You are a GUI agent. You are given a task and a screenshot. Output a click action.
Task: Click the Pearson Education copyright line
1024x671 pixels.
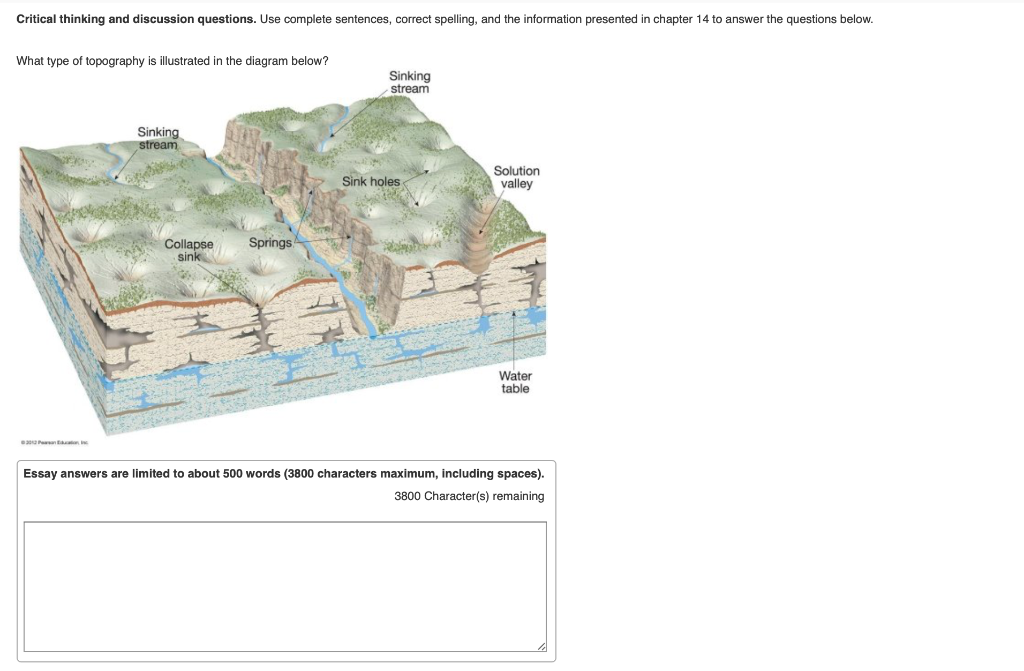click(54, 442)
